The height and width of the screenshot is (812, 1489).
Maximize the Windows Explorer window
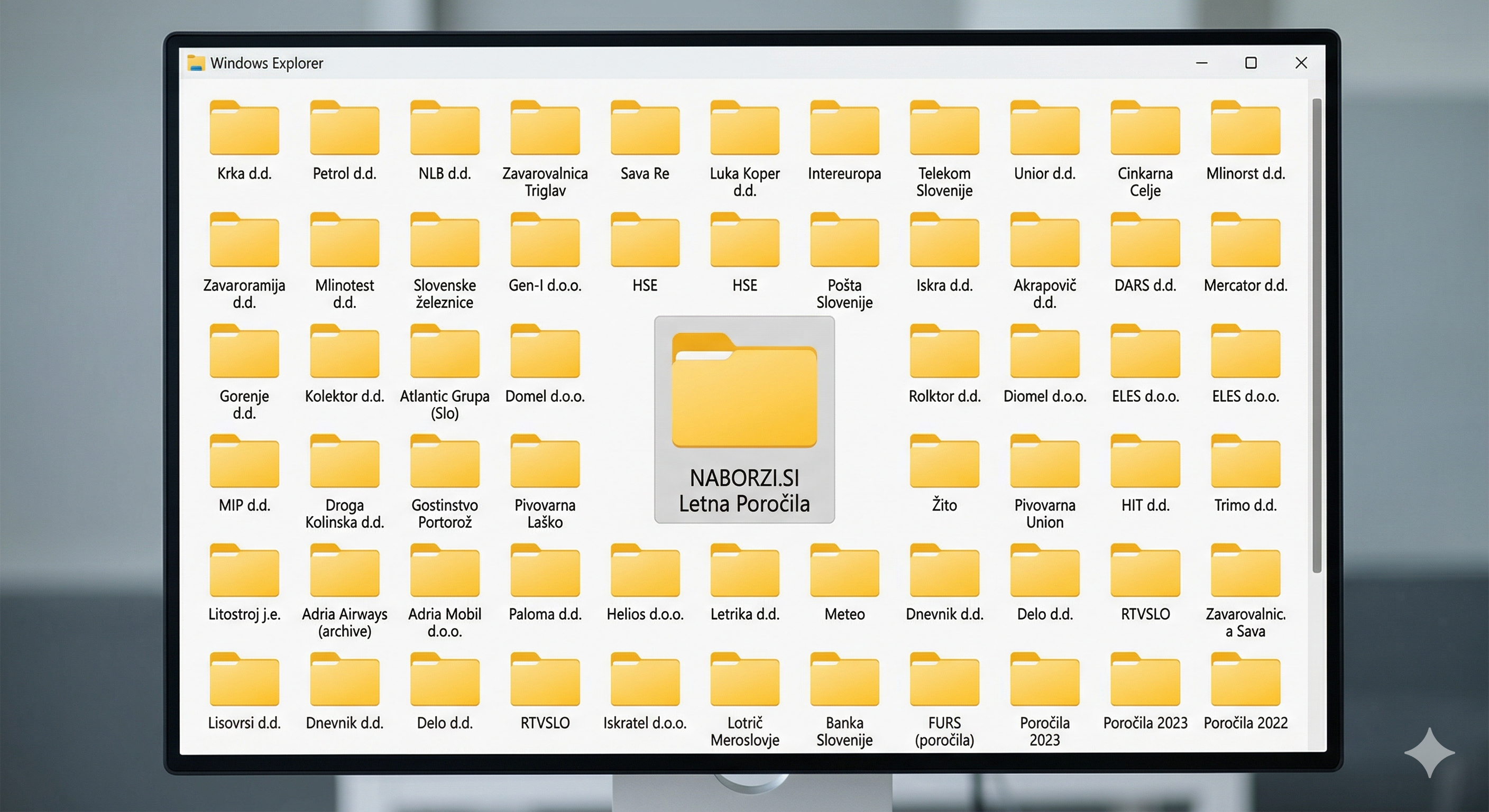(x=1251, y=63)
